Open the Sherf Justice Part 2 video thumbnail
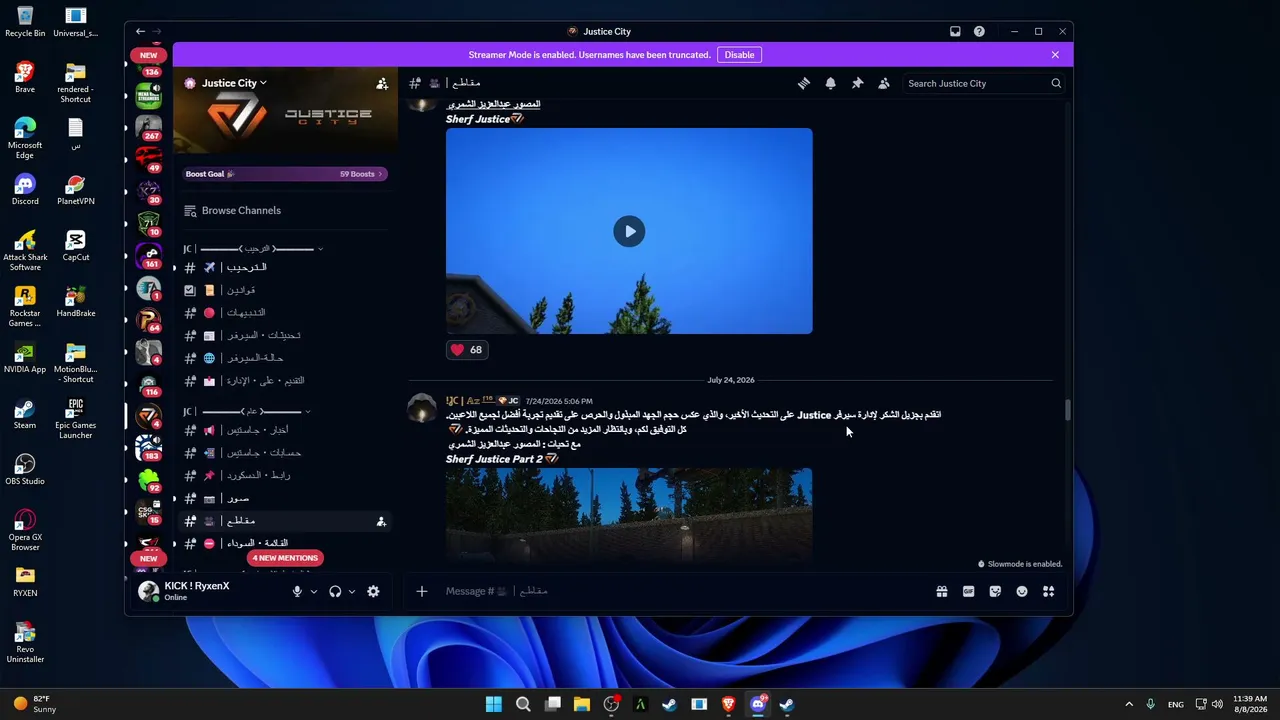Screen dimensions: 1280x720 (x=629, y=516)
